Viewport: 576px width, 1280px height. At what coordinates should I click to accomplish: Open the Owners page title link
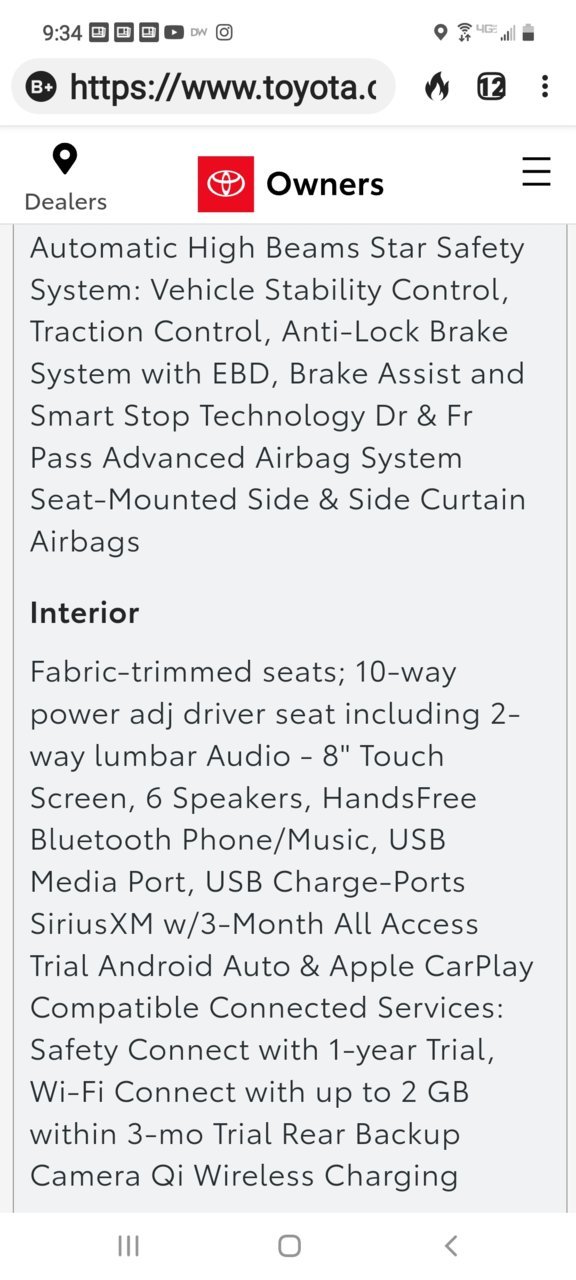325,184
